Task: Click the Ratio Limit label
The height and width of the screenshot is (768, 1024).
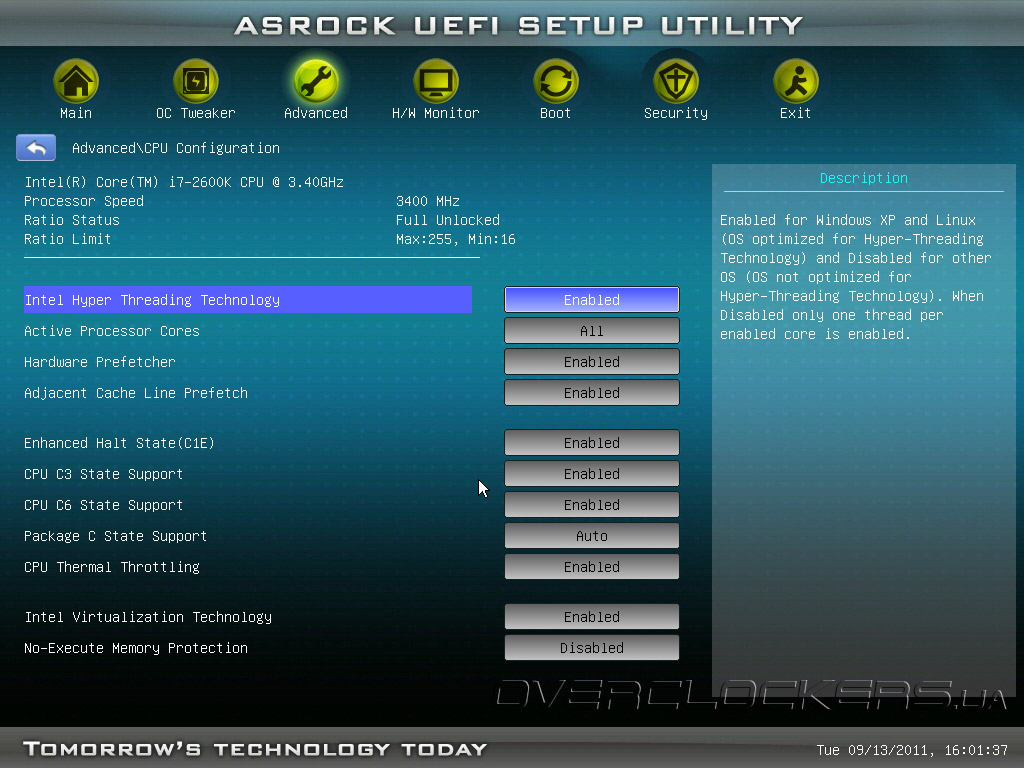Action: (x=67, y=239)
